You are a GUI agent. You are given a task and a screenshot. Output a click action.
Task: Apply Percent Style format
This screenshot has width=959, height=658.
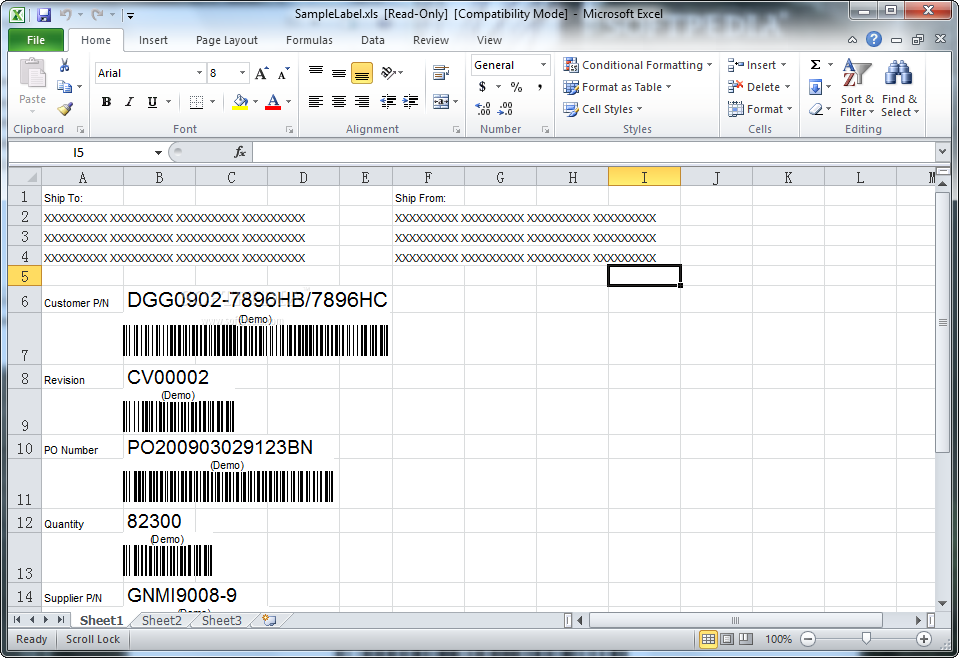(516, 87)
